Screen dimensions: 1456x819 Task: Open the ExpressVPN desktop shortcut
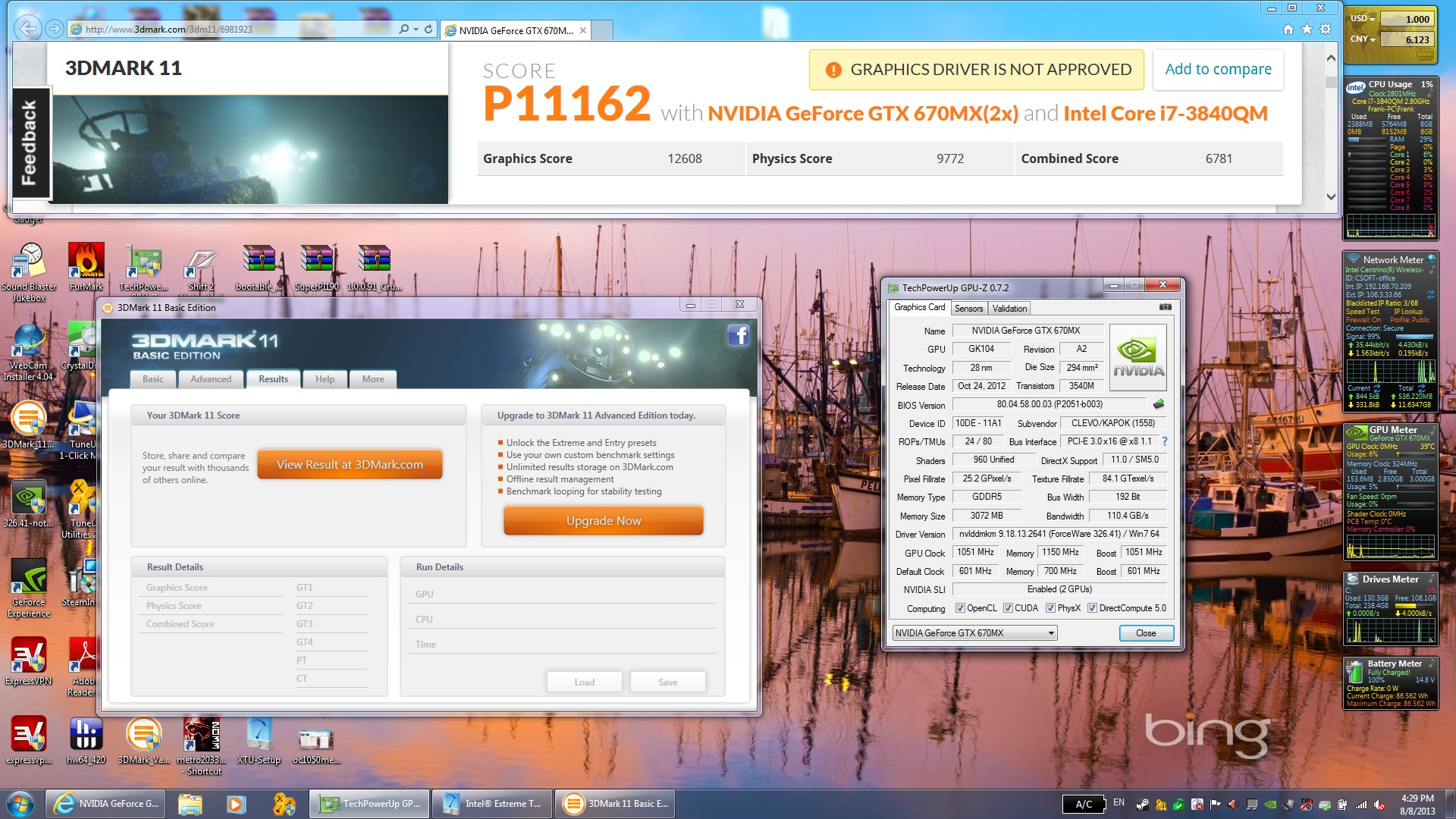coord(29,661)
